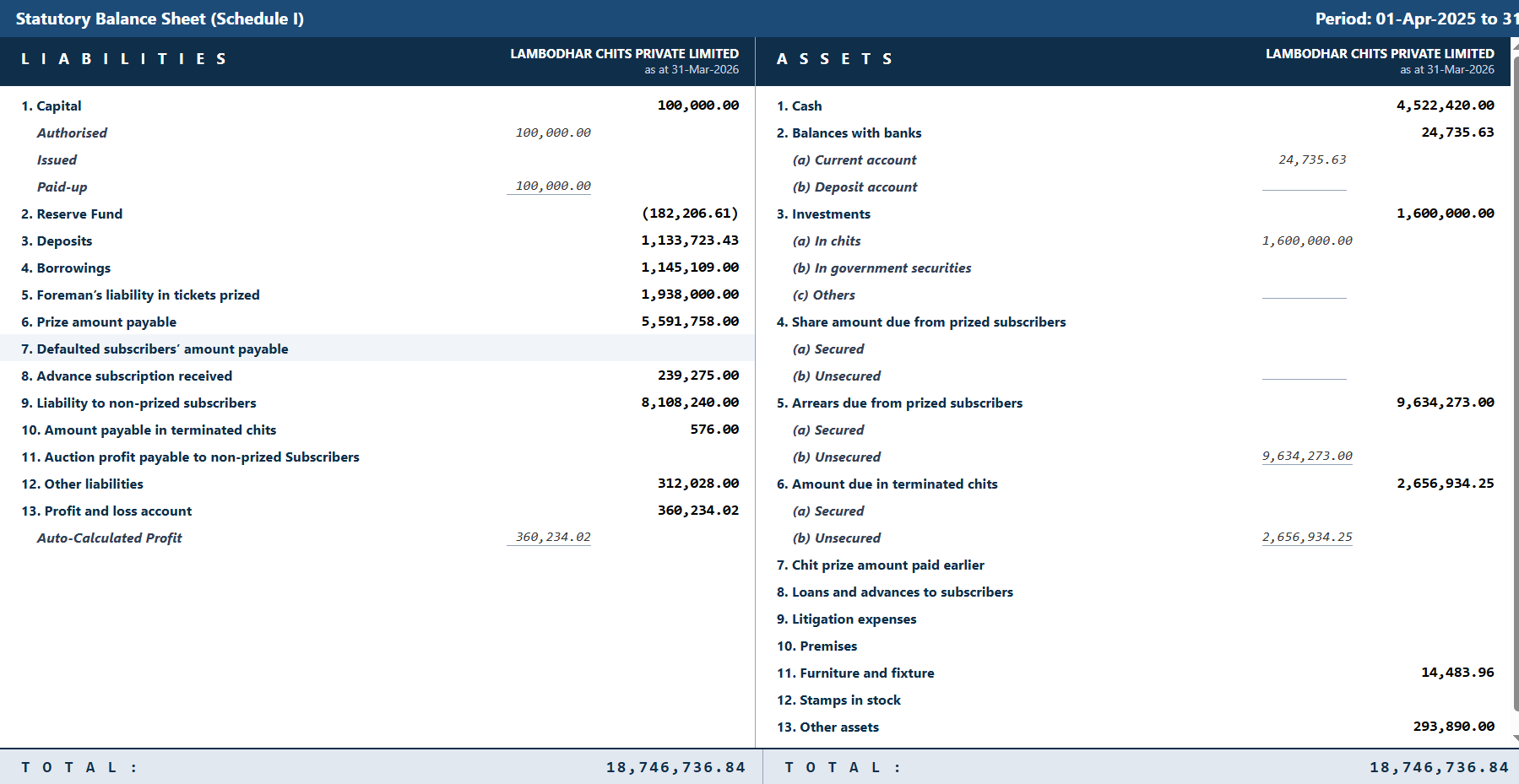Select Foreman's liability in tickets prized
Viewport: 1519px width, 784px height.
pyautogui.click(x=377, y=295)
